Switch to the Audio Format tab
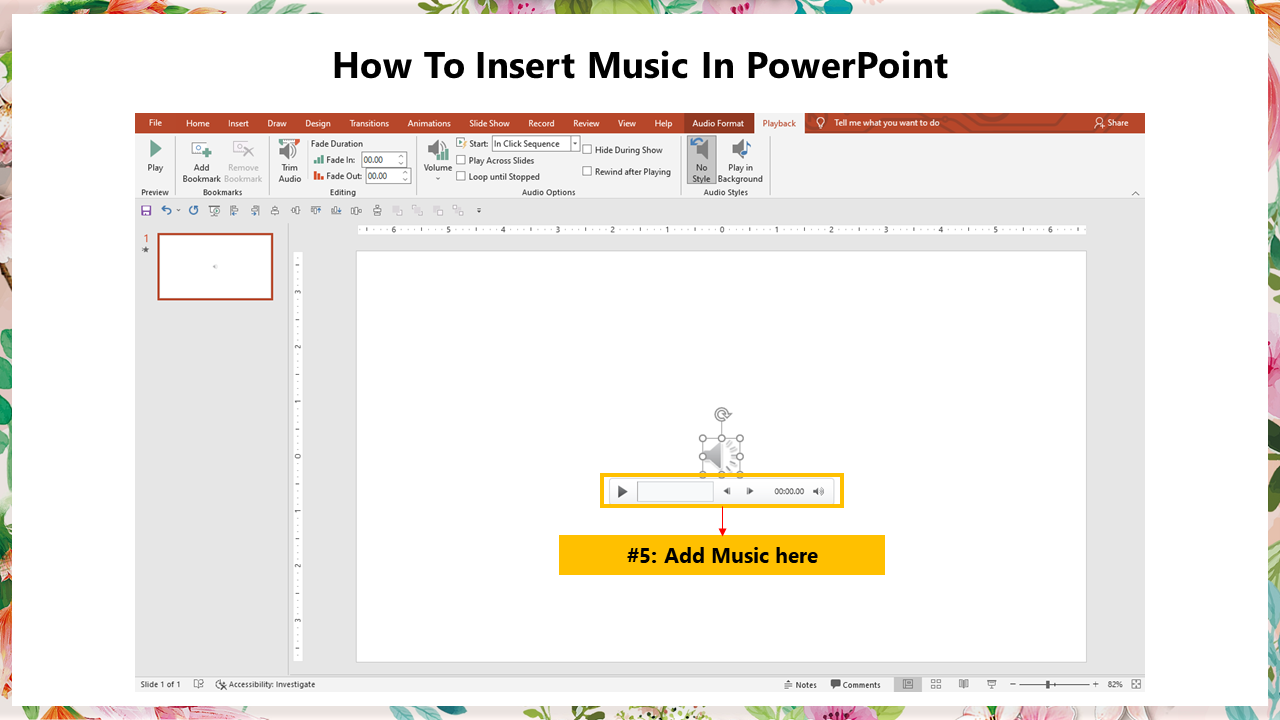 718,123
